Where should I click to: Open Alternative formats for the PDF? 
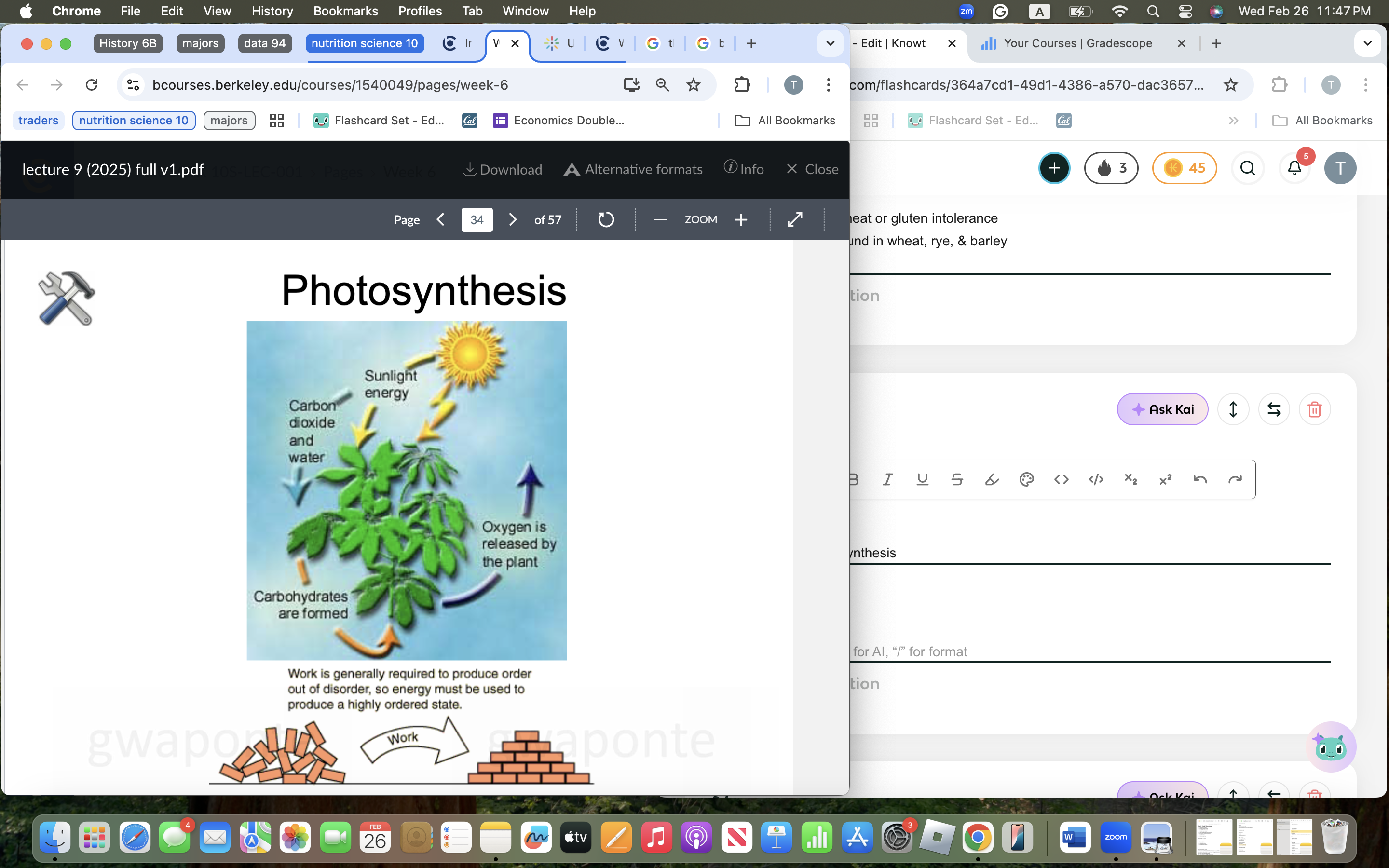tap(632, 169)
